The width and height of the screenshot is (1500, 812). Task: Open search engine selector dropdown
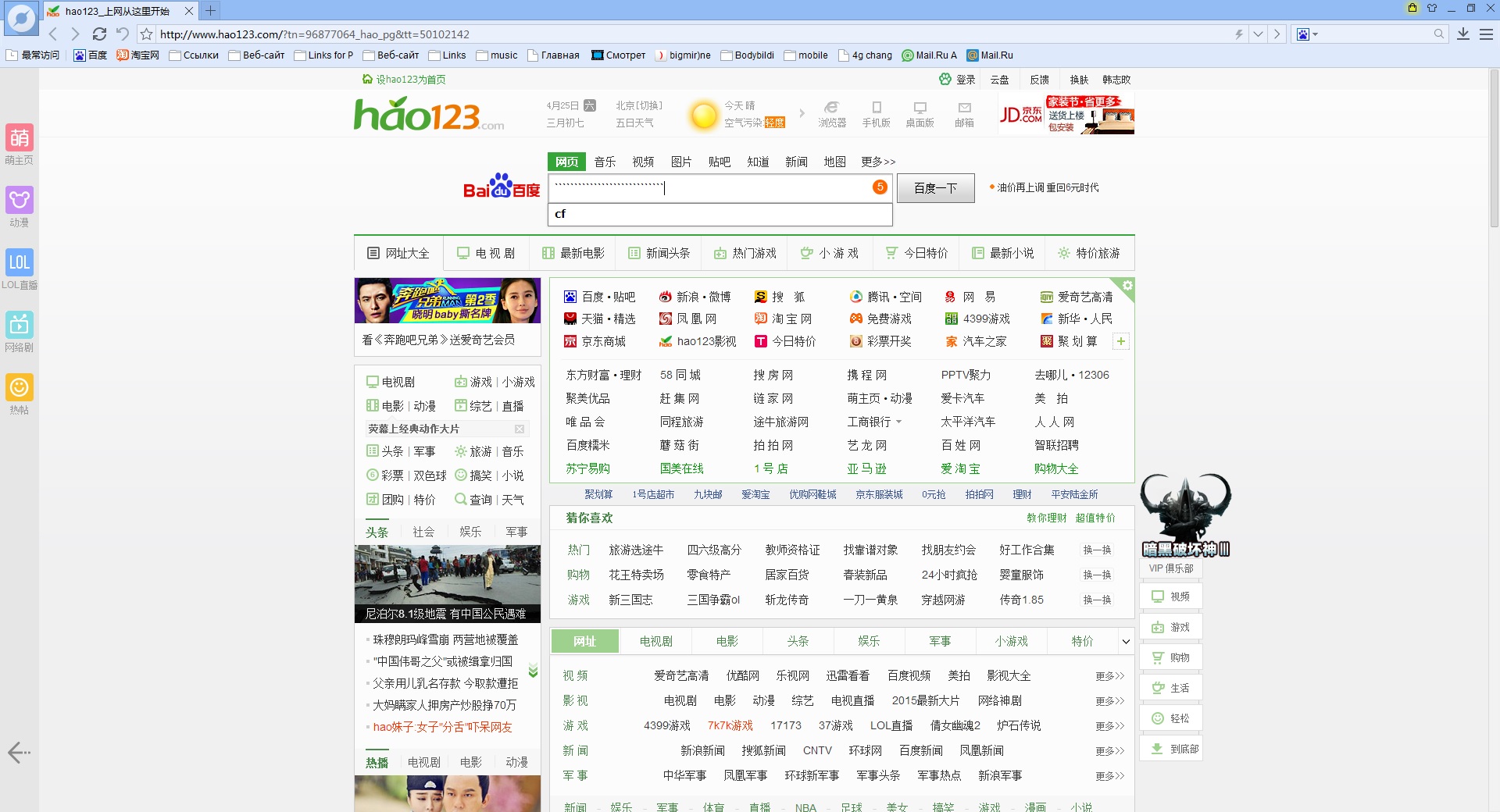point(1307,34)
